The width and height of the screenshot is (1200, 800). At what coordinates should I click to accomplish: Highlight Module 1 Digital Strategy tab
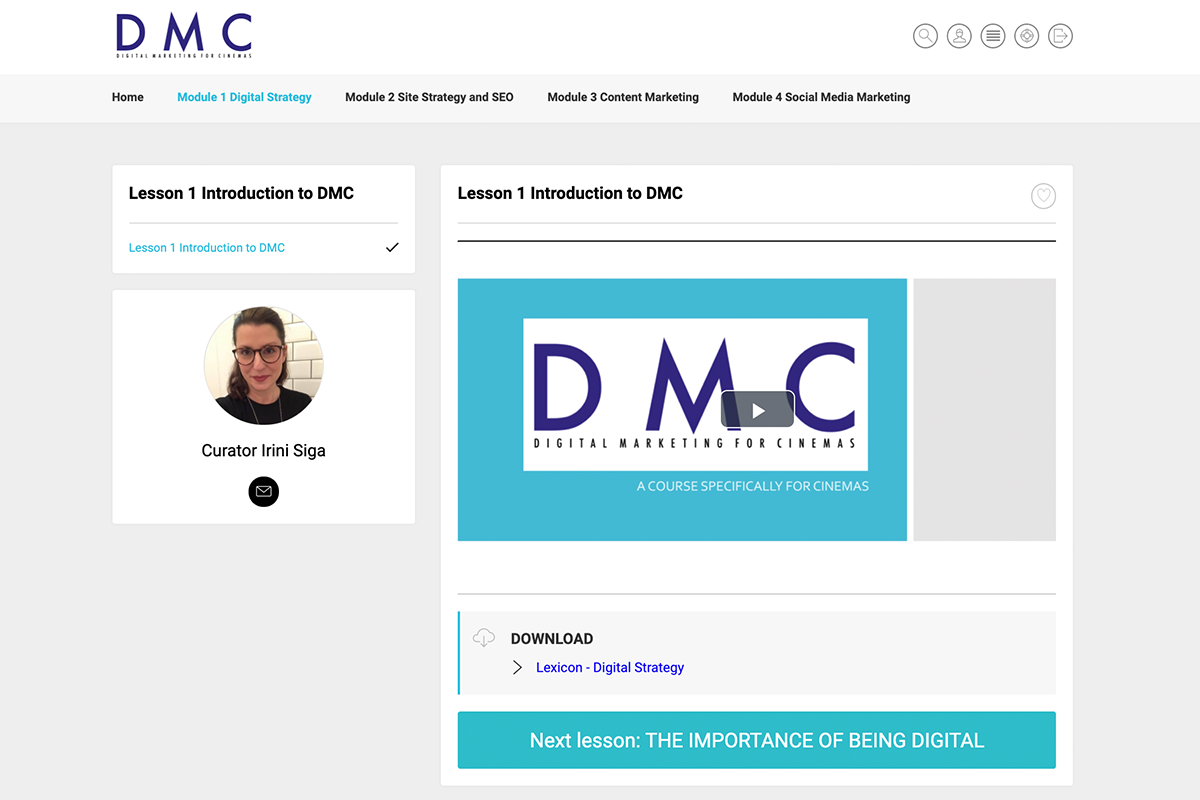tap(244, 97)
